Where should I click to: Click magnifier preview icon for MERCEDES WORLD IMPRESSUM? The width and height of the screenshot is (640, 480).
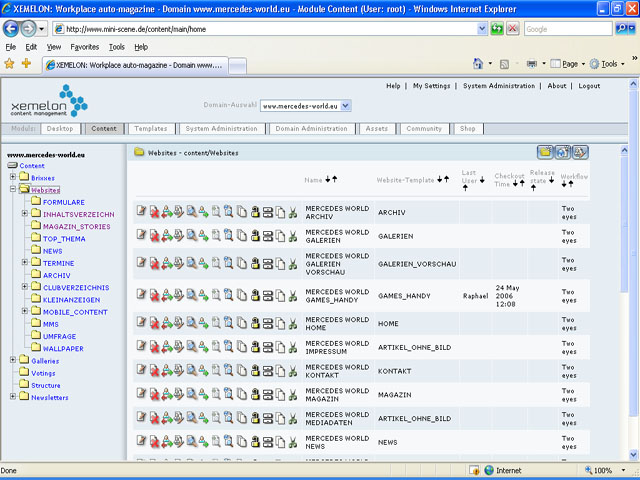click(x=191, y=347)
